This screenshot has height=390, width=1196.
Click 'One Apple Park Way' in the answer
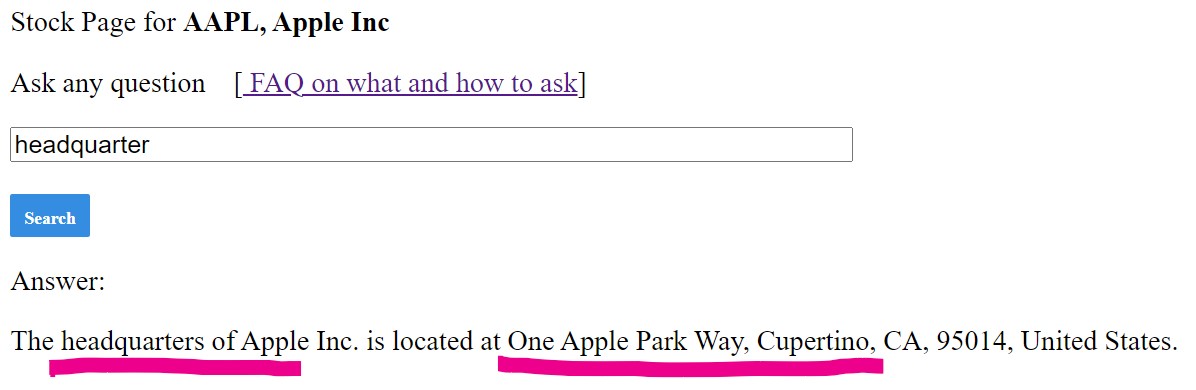pos(629,341)
